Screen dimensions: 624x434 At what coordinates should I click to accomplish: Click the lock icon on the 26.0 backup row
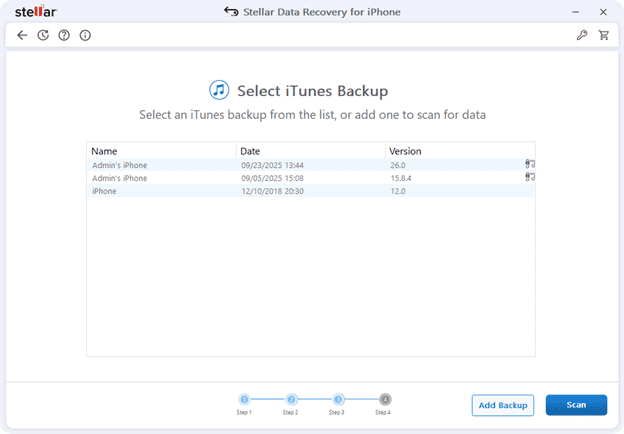coord(530,164)
